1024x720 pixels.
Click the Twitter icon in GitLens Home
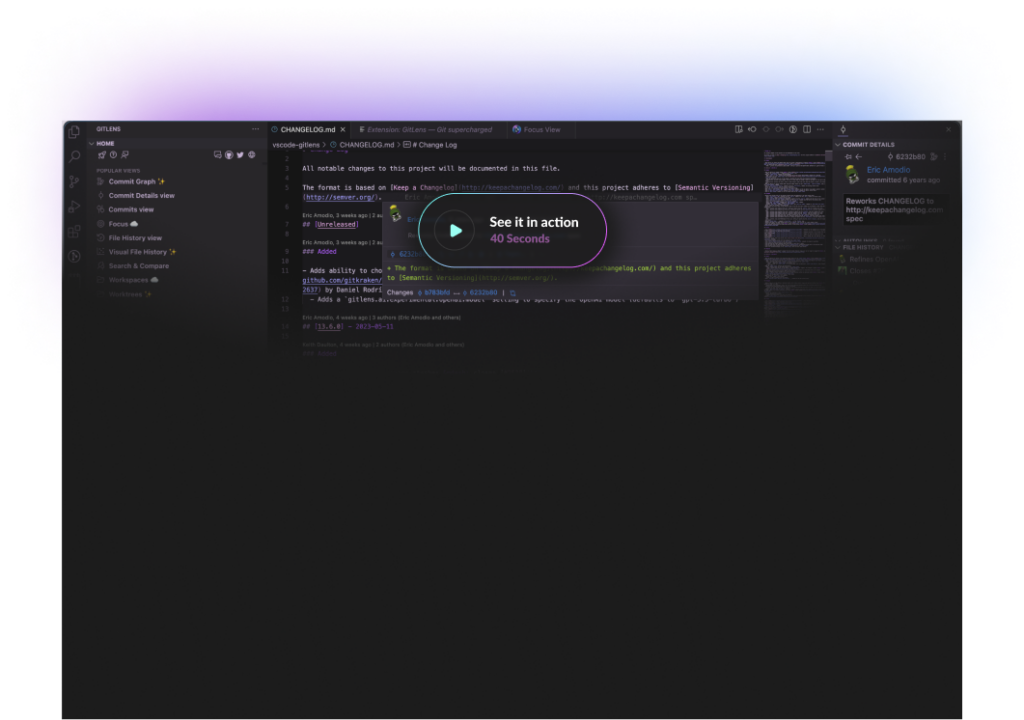pos(240,155)
